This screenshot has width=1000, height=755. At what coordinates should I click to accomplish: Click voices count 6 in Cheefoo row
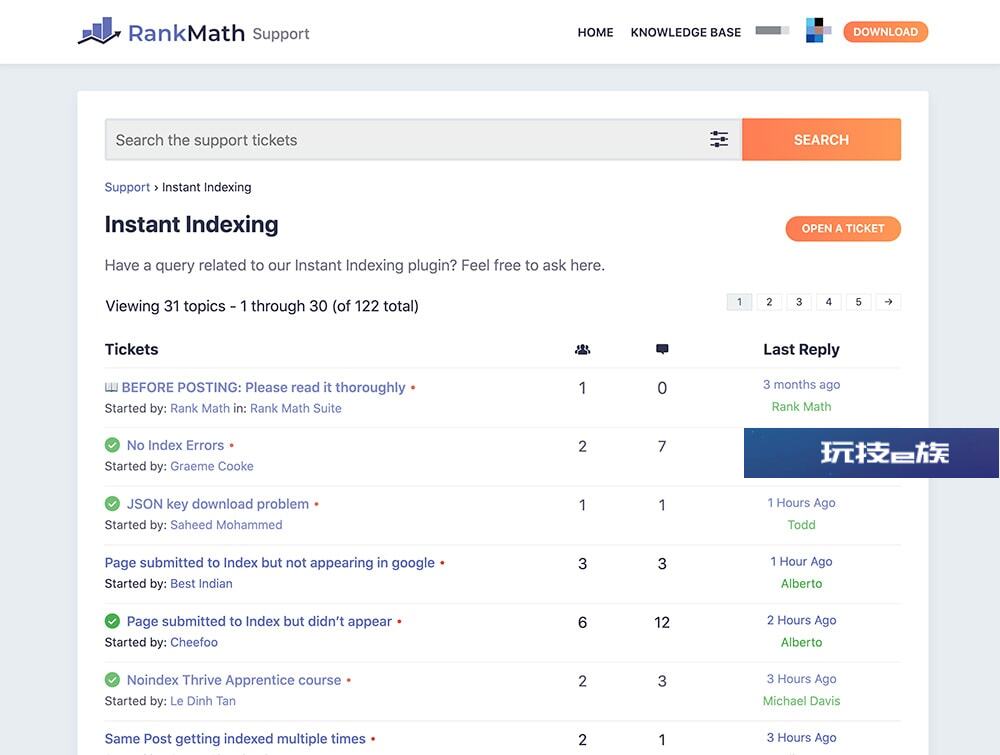tap(582, 622)
